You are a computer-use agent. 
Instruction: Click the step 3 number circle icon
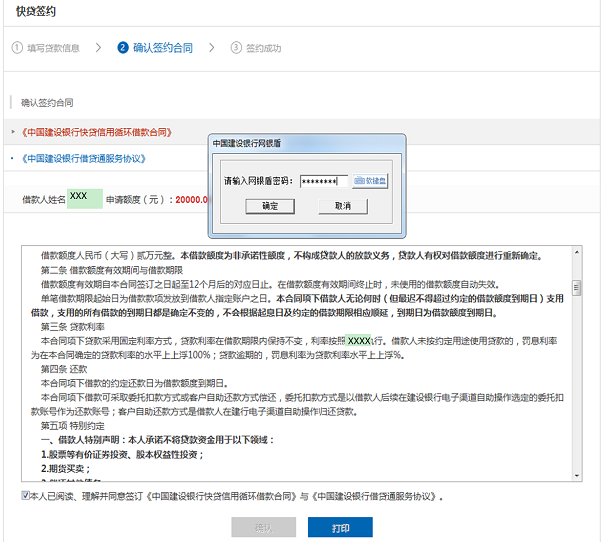(236, 47)
